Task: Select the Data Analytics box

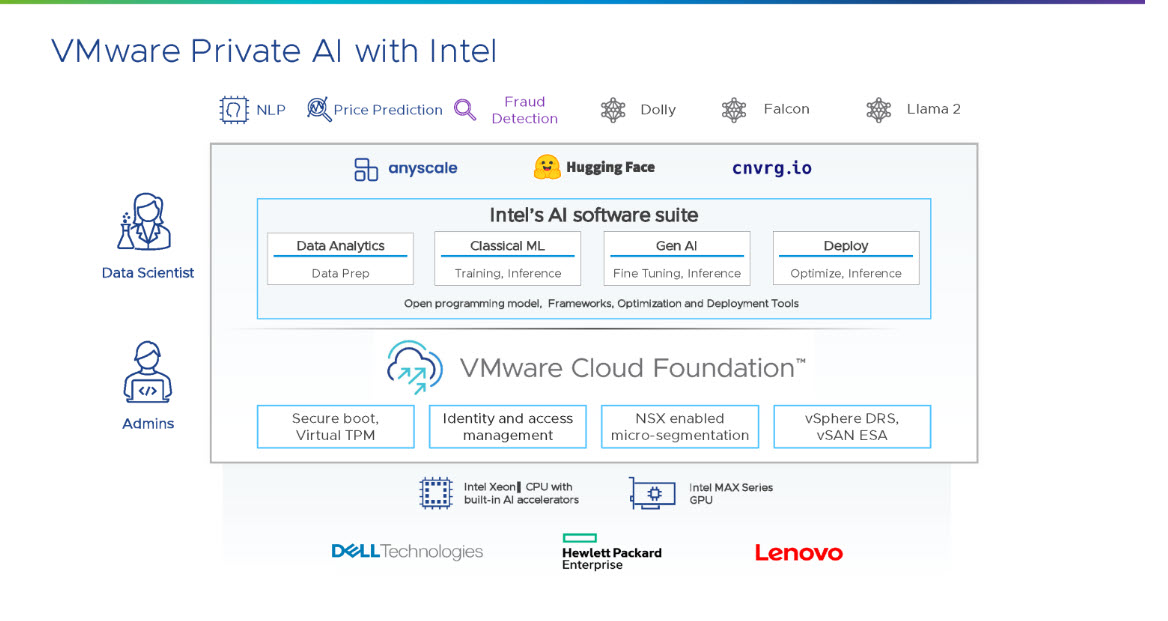Action: pos(340,258)
